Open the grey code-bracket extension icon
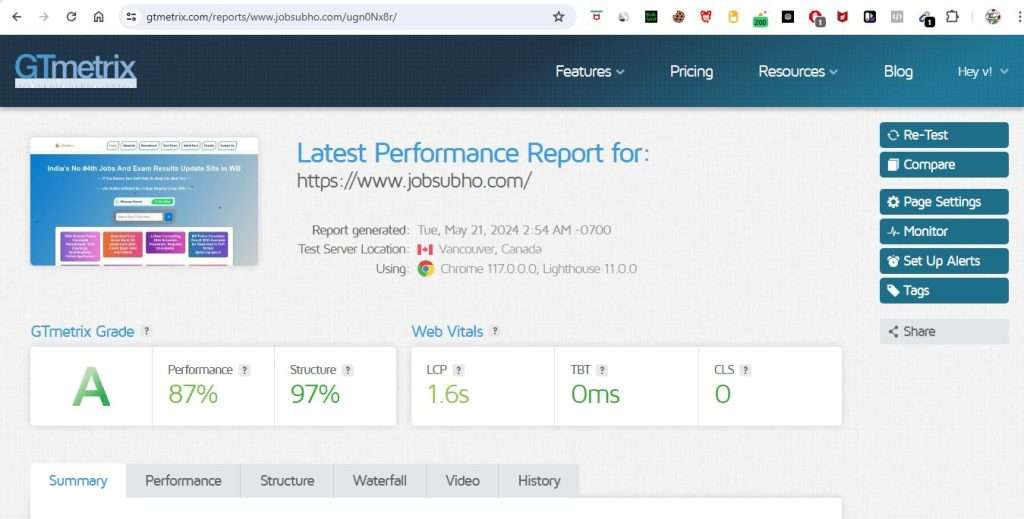The image size is (1024, 519). pyautogui.click(x=897, y=18)
